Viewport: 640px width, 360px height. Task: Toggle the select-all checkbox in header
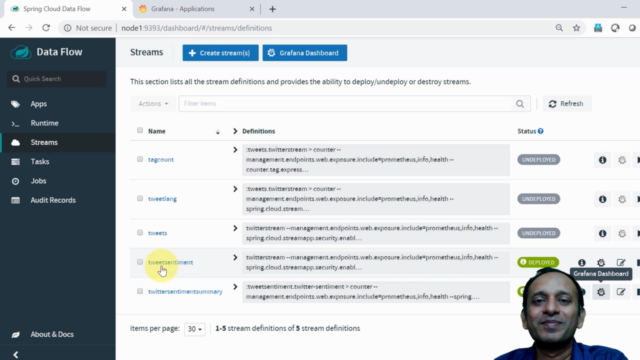coord(140,130)
